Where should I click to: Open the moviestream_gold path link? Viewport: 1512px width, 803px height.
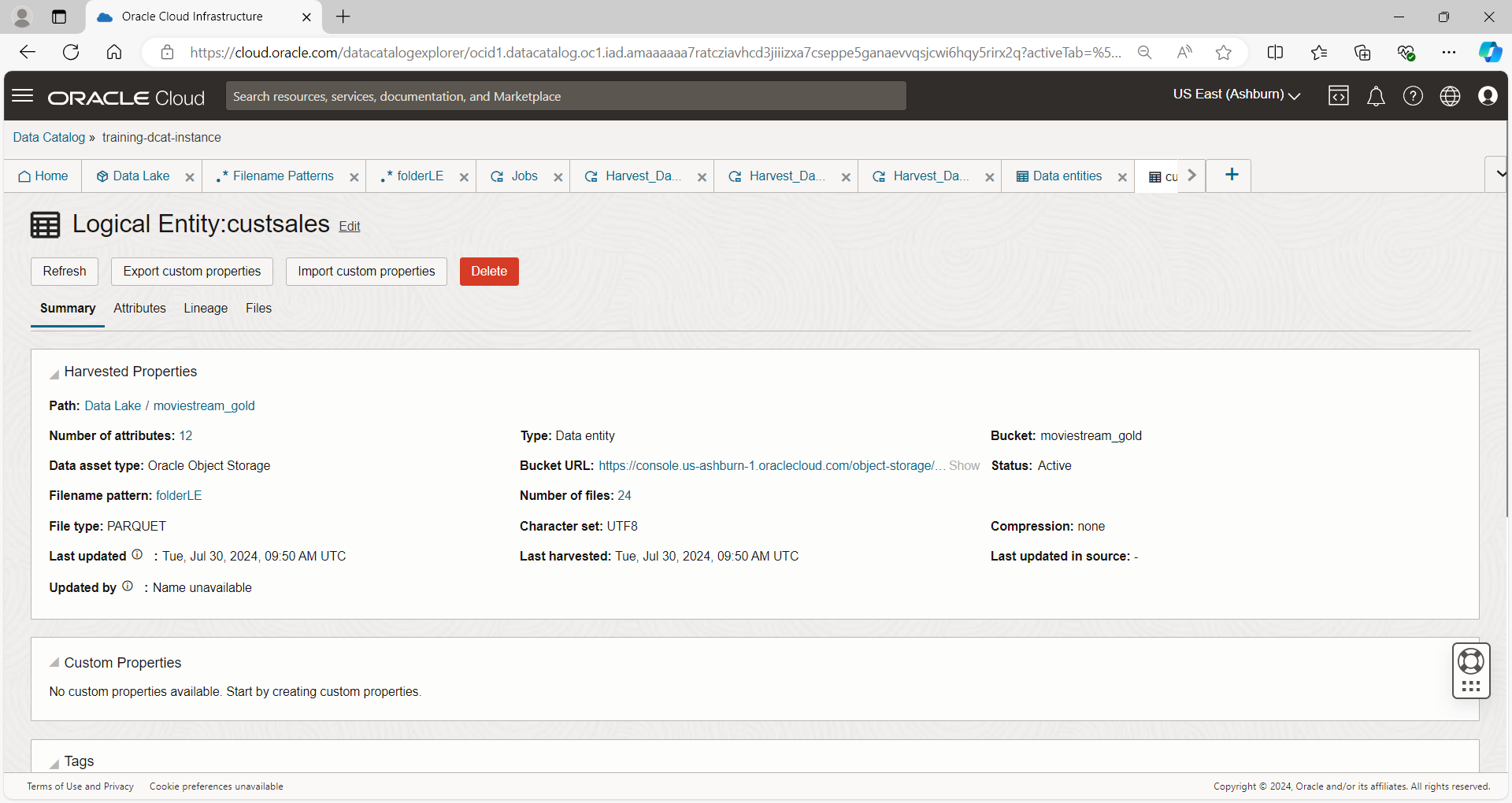click(204, 406)
